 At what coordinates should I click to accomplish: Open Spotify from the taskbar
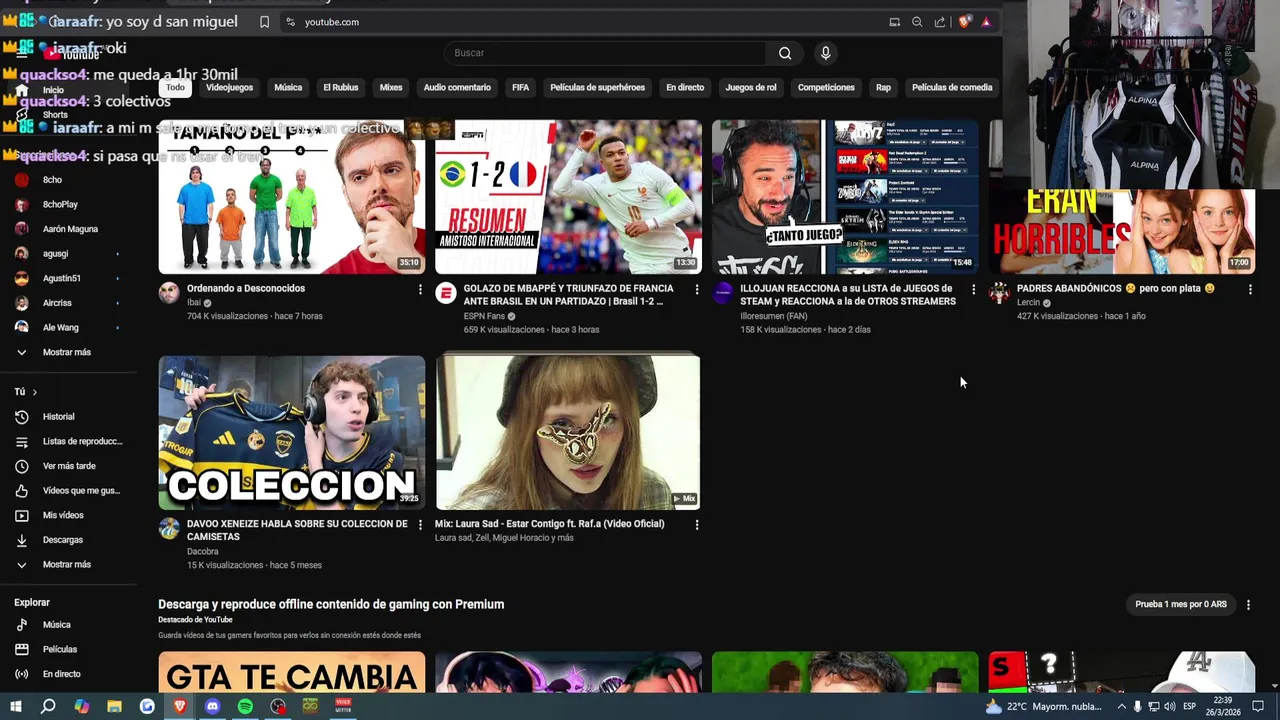(245, 706)
